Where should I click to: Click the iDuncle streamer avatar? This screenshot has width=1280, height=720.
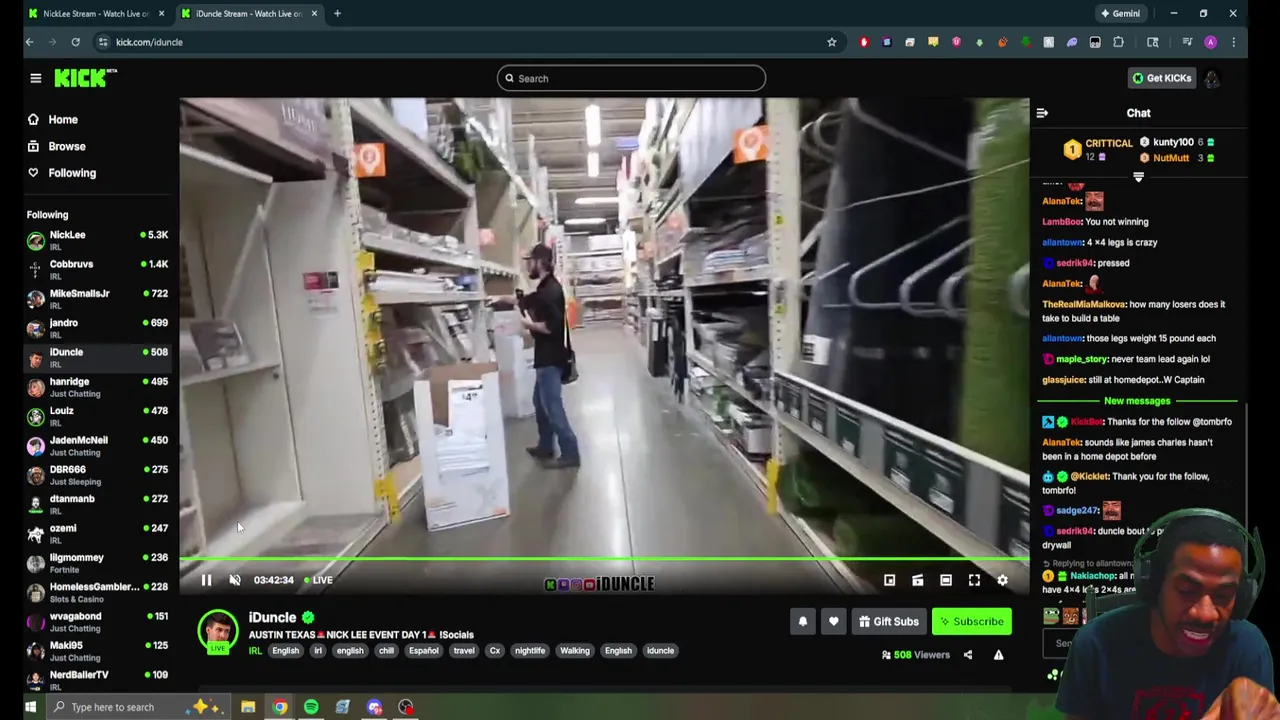click(x=217, y=630)
